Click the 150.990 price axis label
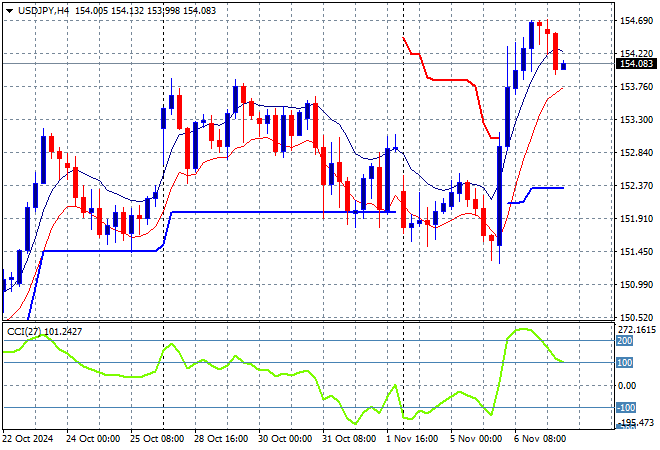The height and width of the screenshot is (450, 660). pyautogui.click(x=636, y=285)
